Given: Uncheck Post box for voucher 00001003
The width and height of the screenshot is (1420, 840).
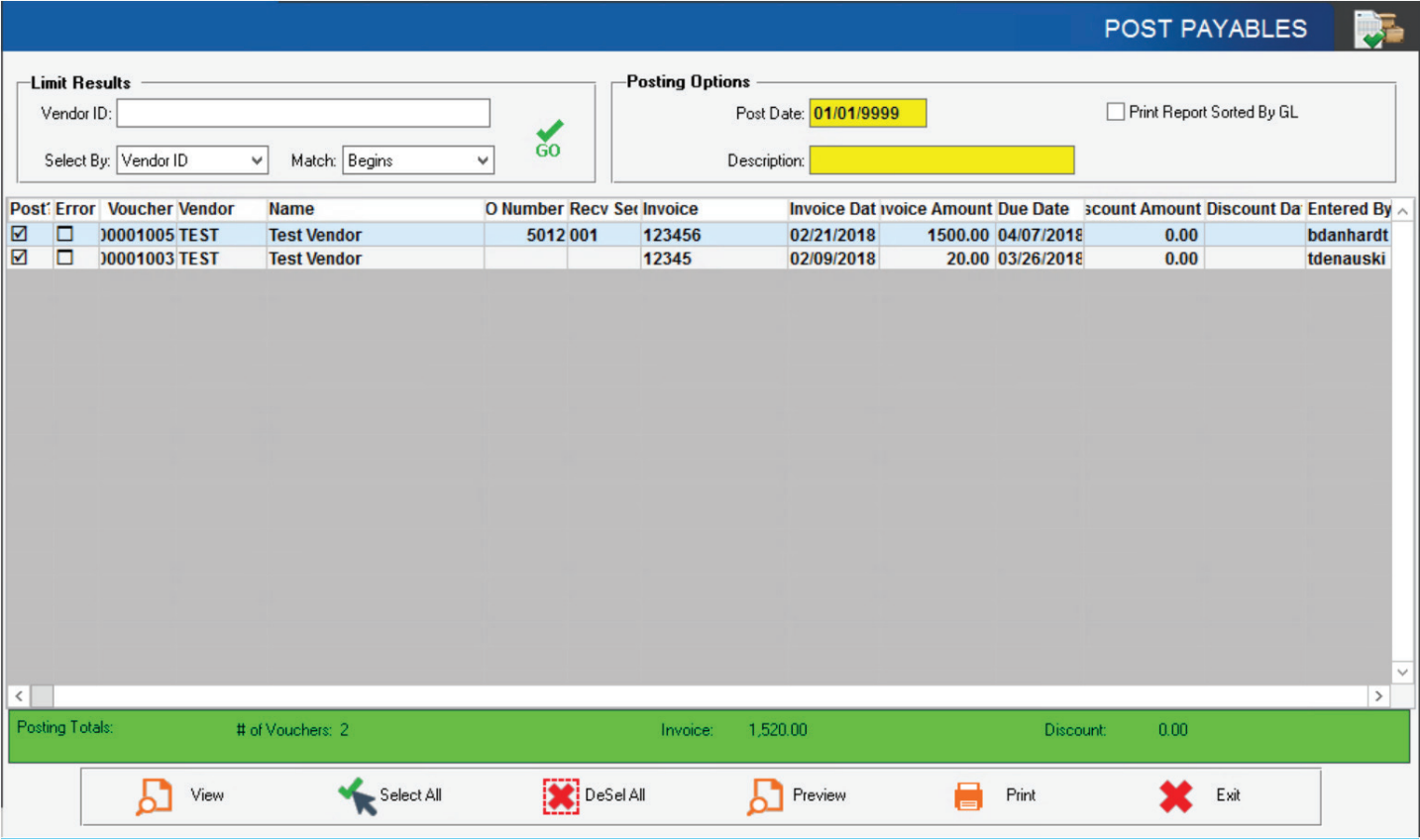Looking at the screenshot, I should click(x=19, y=258).
